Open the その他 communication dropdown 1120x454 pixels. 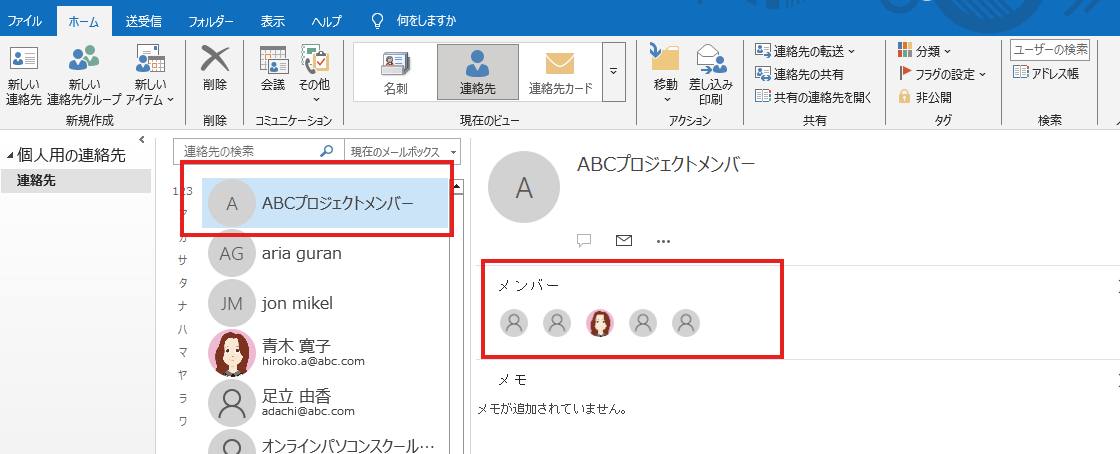(314, 74)
